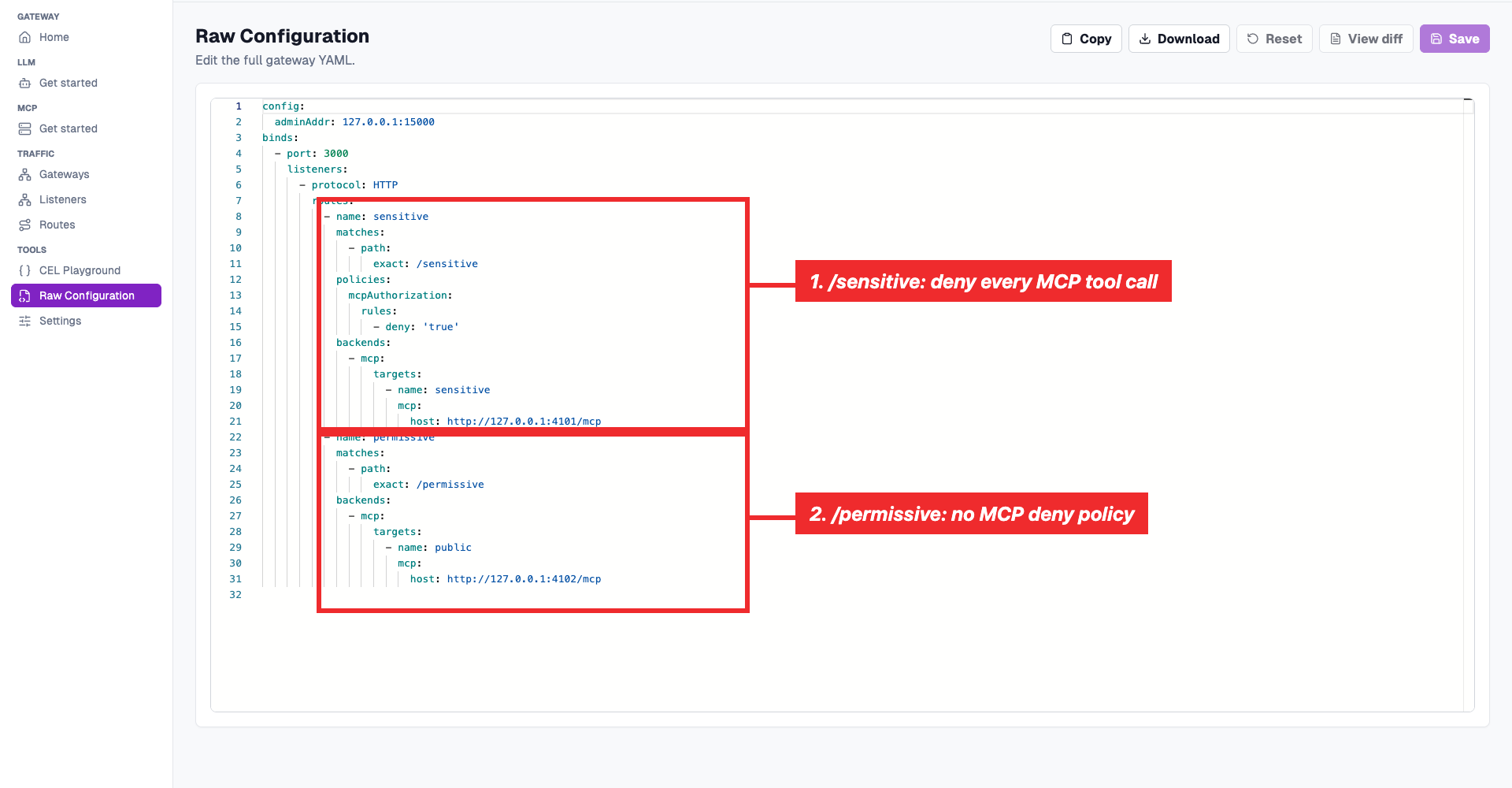Open Get started under LLM
Image resolution: width=1512 pixels, height=788 pixels.
(x=86, y=83)
